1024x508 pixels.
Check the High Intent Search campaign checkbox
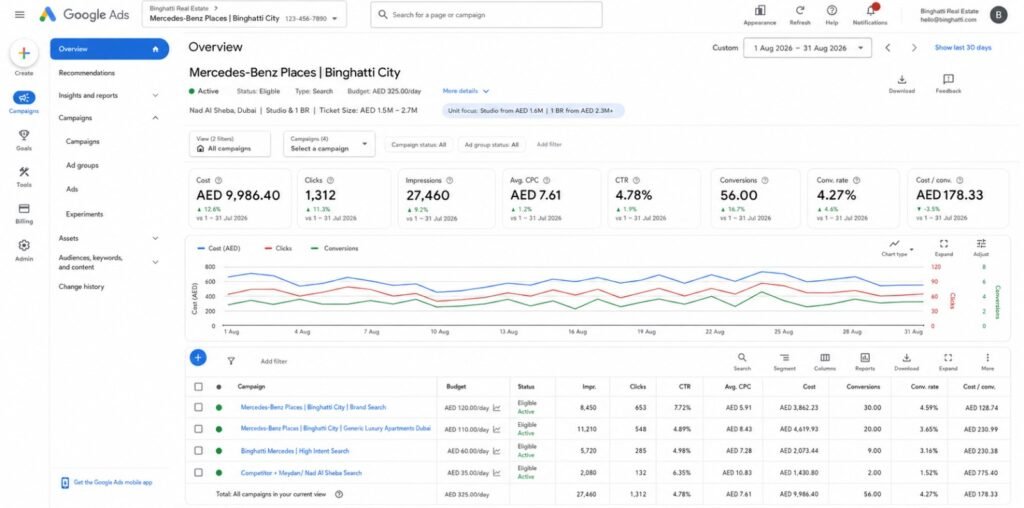(x=199, y=451)
